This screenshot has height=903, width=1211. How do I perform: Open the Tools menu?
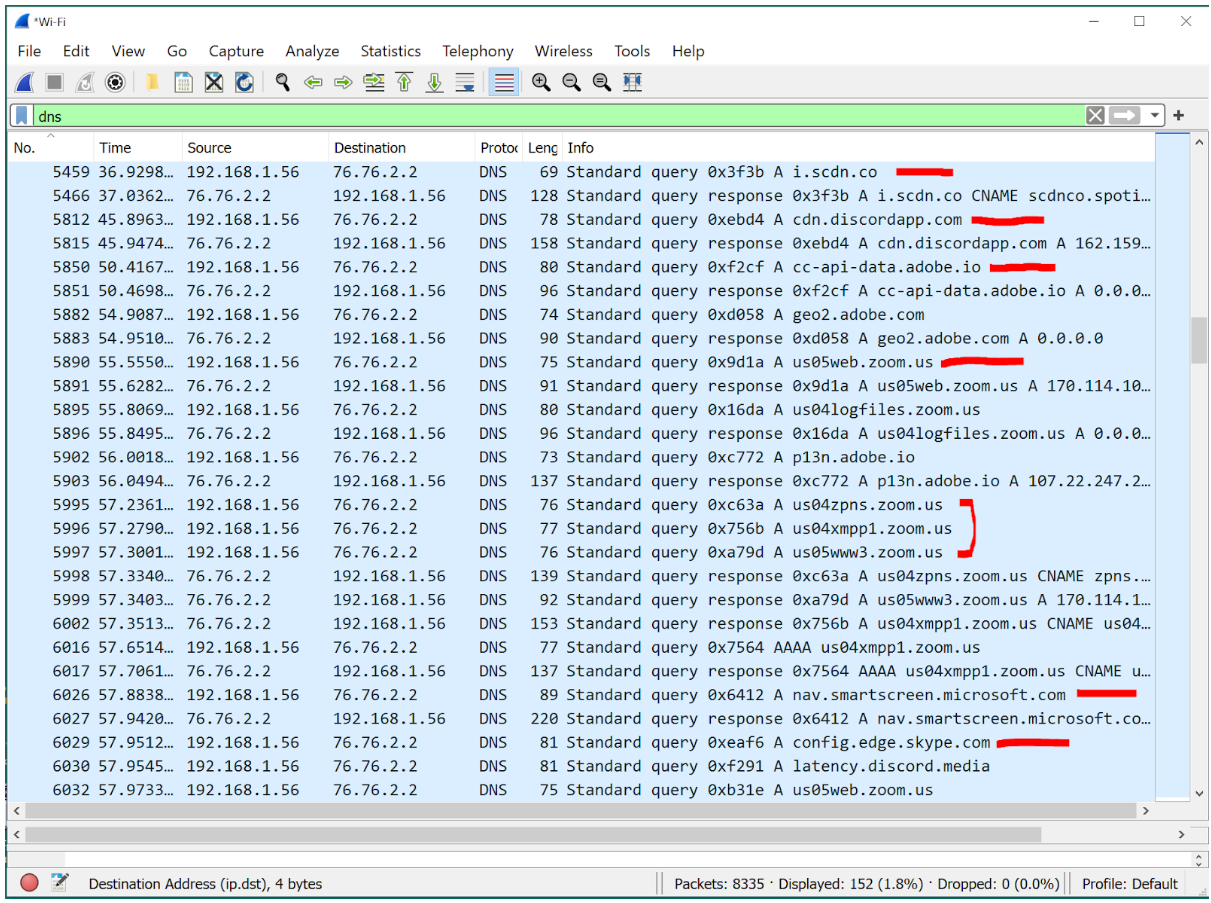pos(632,51)
